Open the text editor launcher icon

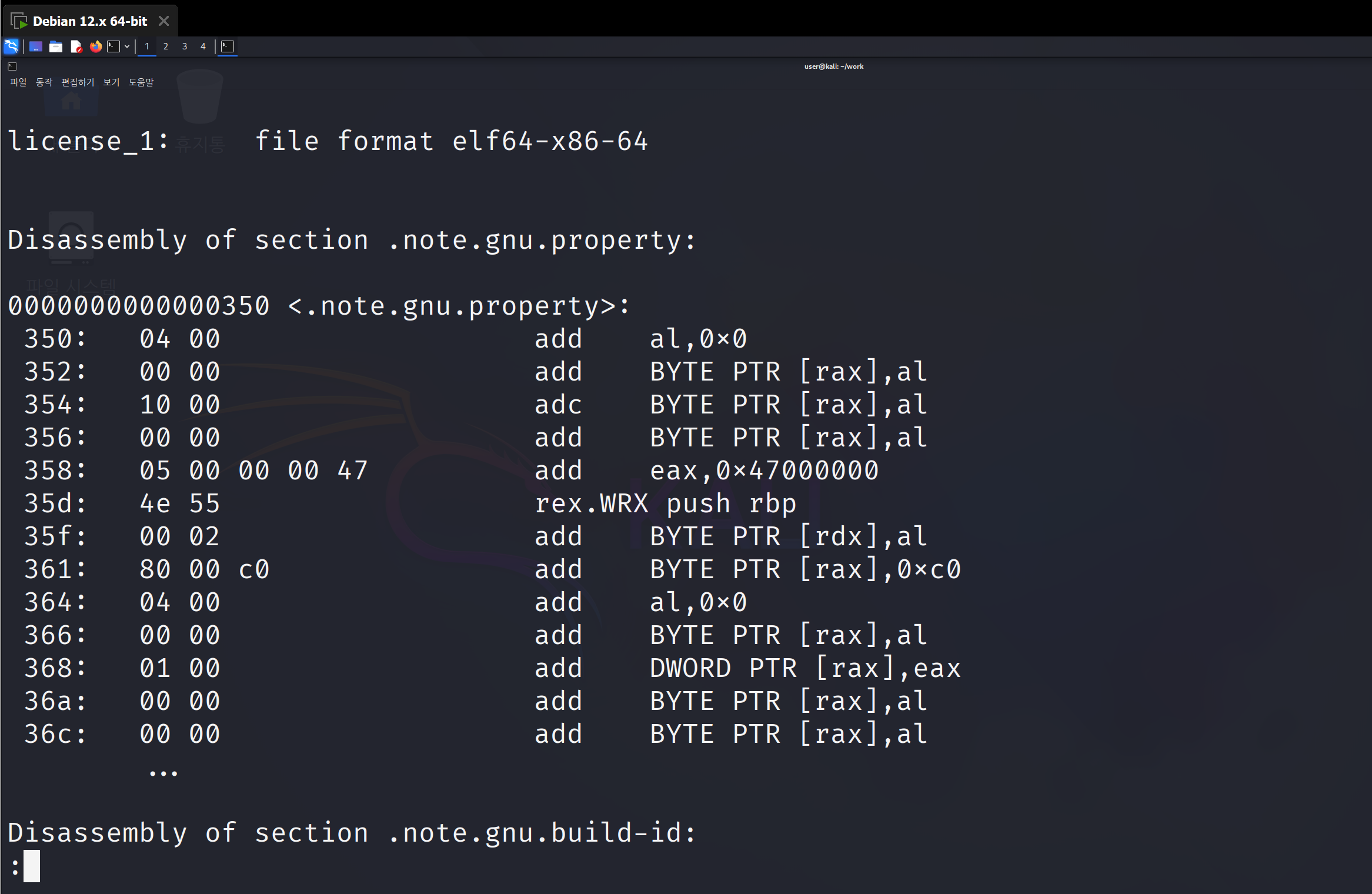(x=76, y=46)
